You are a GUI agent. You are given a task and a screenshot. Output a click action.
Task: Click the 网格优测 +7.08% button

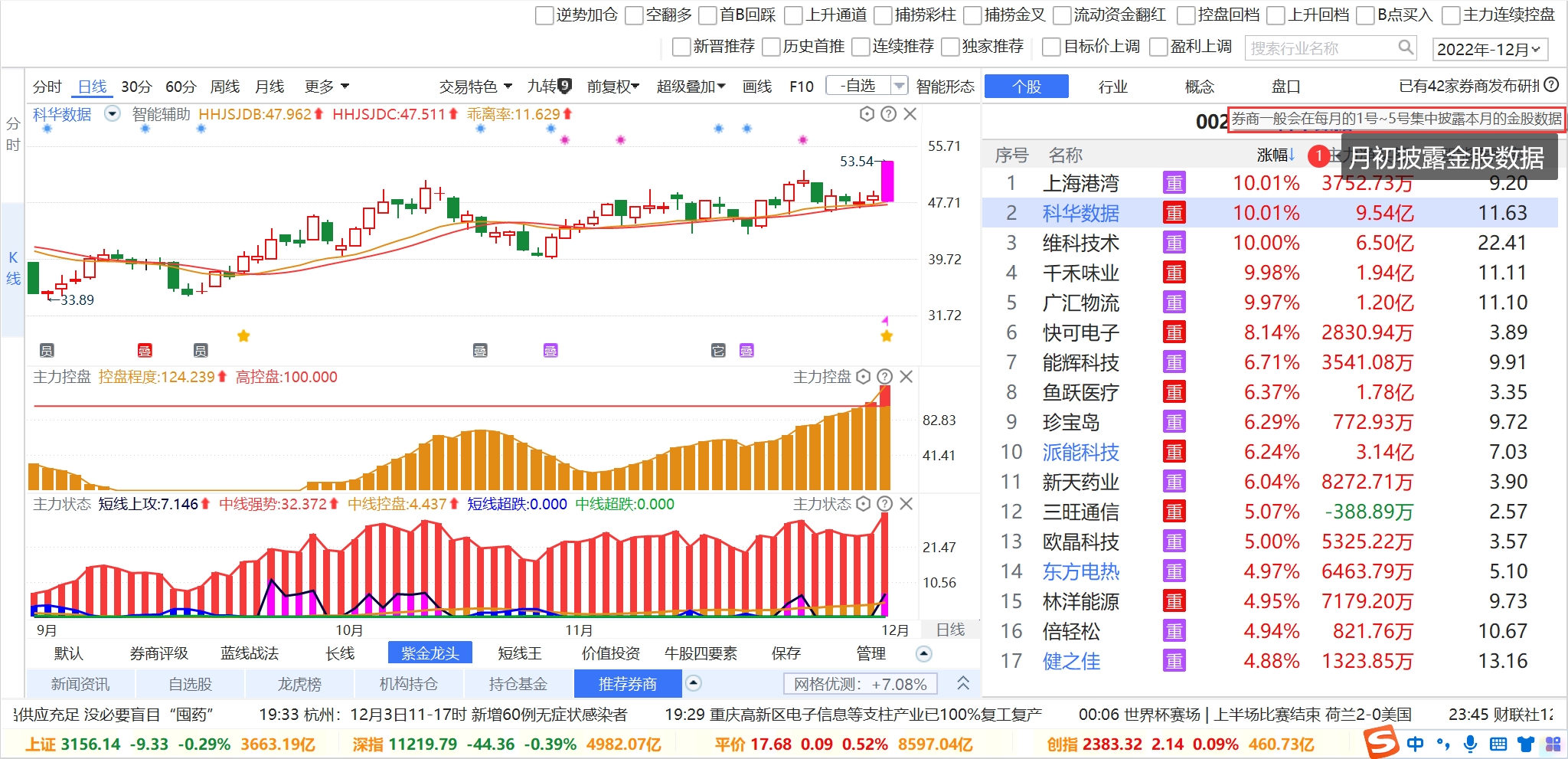tap(860, 684)
